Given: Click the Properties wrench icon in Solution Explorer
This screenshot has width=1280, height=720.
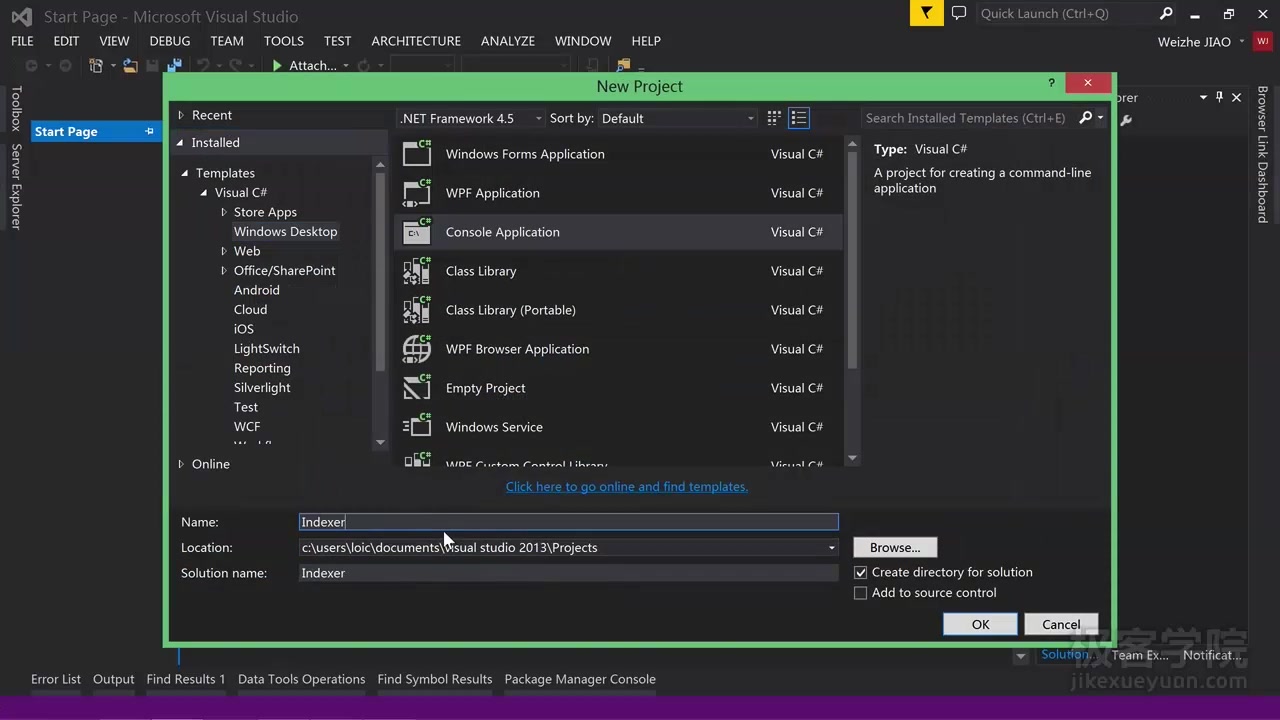Looking at the screenshot, I should (1126, 120).
